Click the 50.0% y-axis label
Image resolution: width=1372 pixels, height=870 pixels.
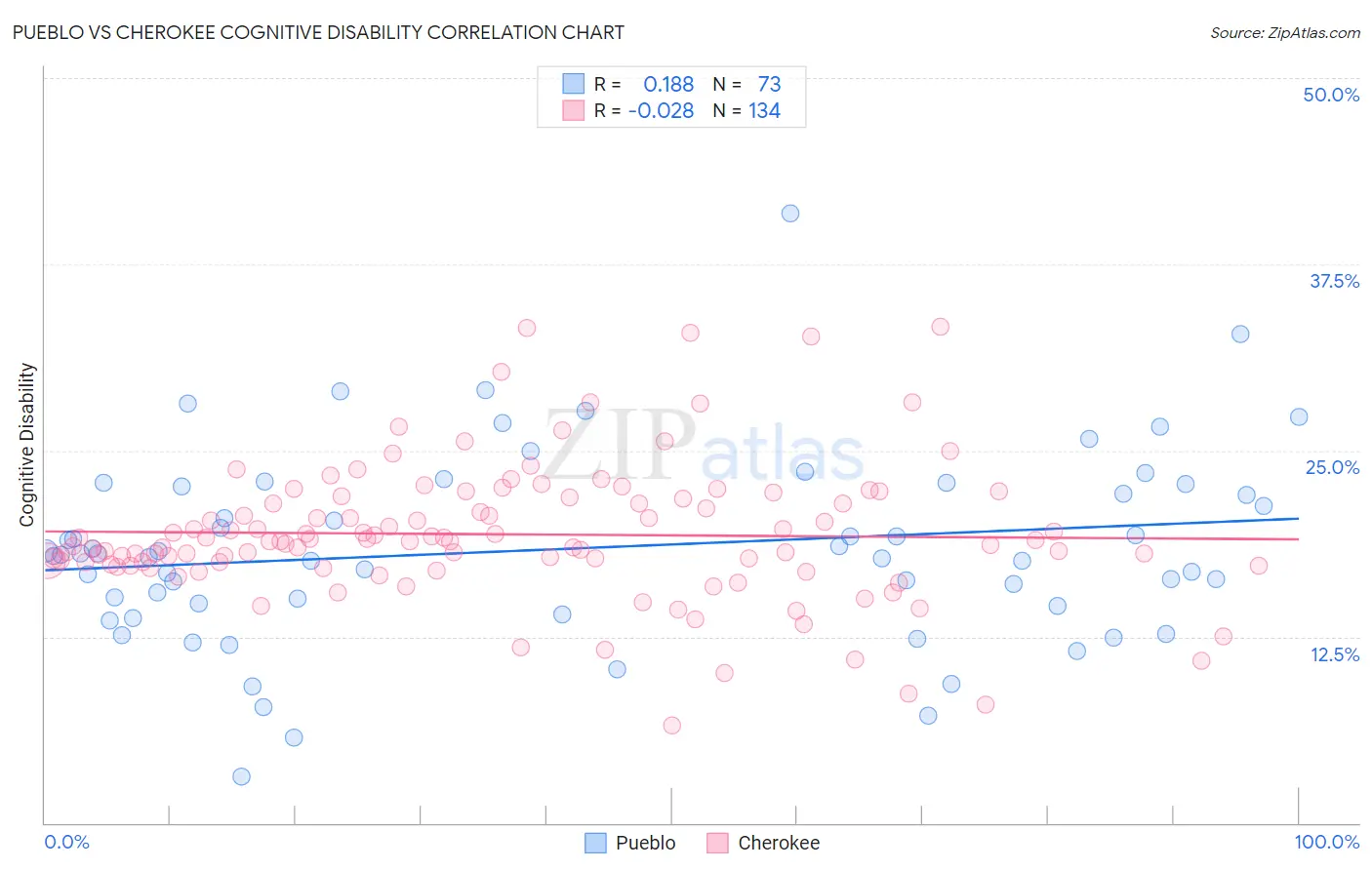coord(1331,95)
